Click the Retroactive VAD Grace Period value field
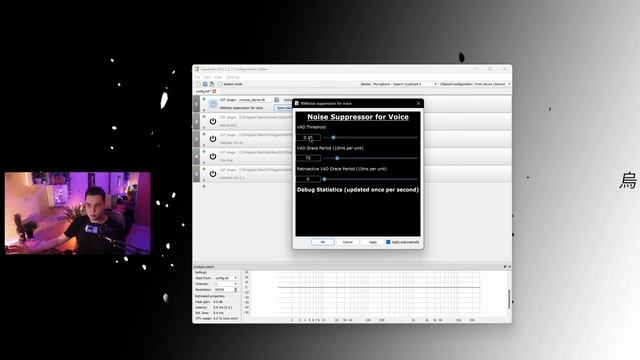This screenshot has height=360, width=640. click(x=309, y=179)
